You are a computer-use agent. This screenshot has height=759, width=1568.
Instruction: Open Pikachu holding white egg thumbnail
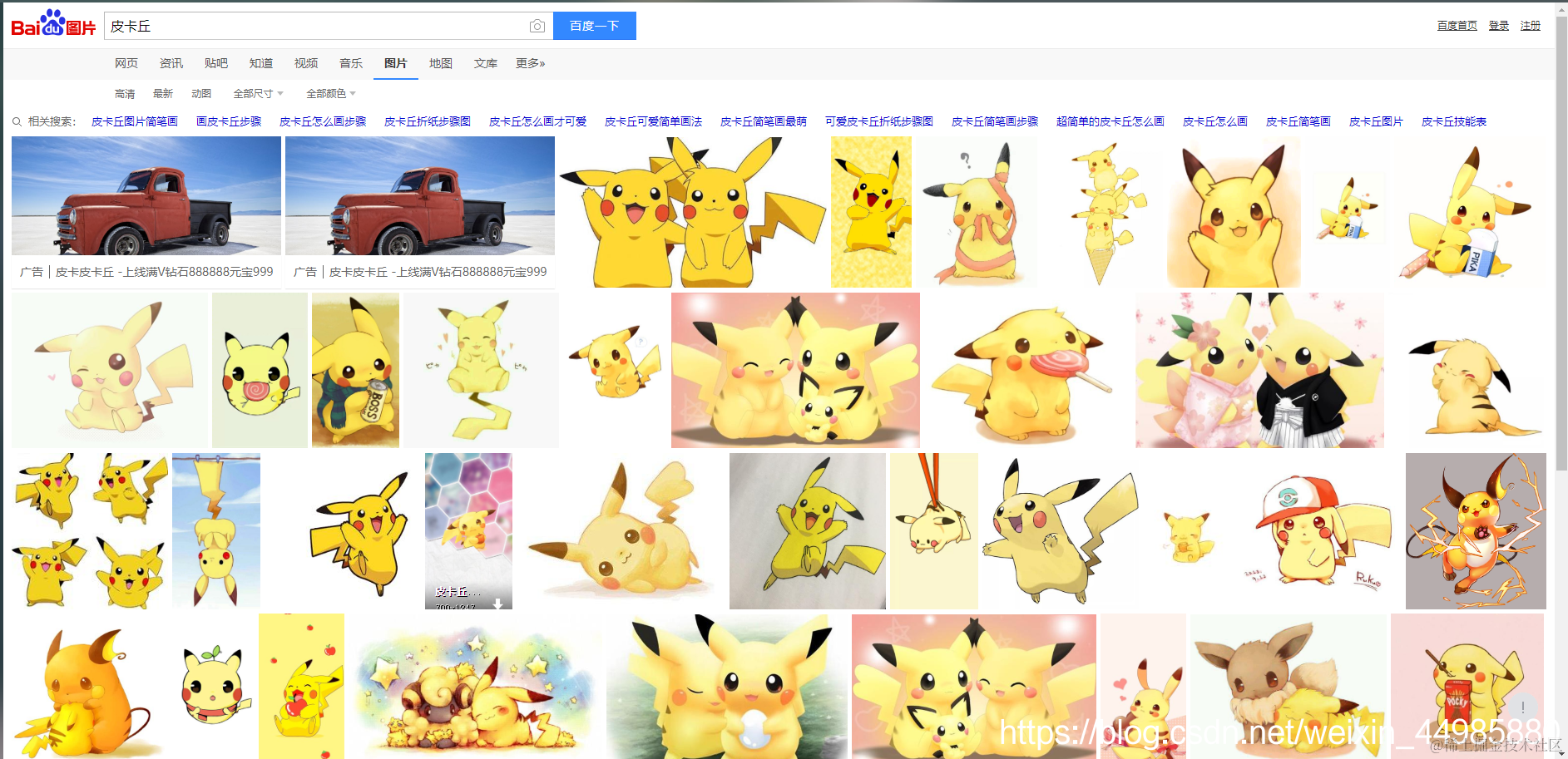(726, 686)
